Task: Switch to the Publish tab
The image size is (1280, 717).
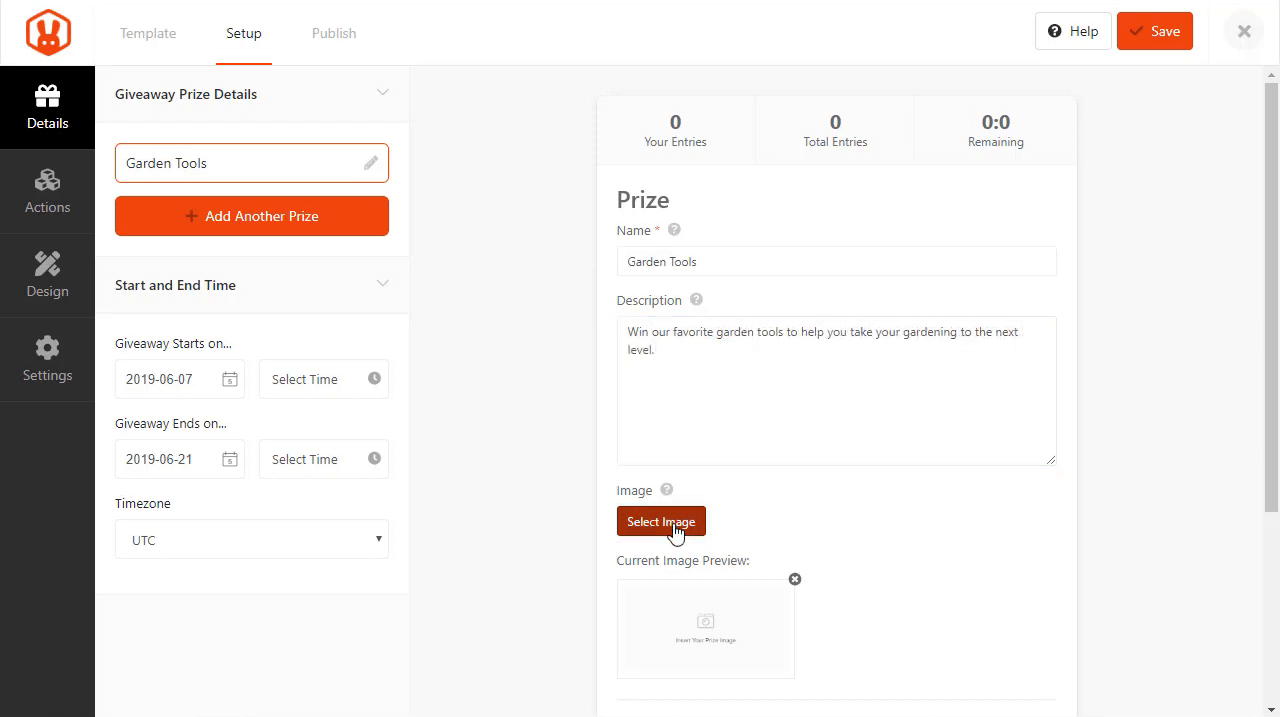Action: click(334, 33)
